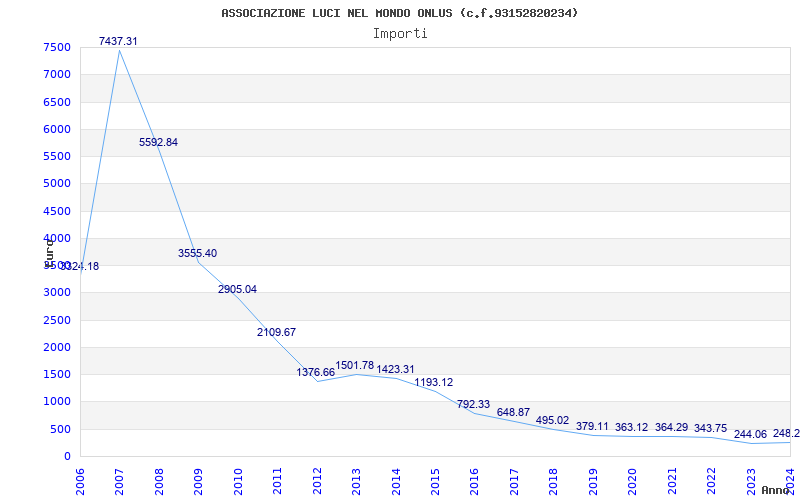The width and height of the screenshot is (800, 500).
Task: Click the 7437.31 data label for 2007
Action: point(118,41)
